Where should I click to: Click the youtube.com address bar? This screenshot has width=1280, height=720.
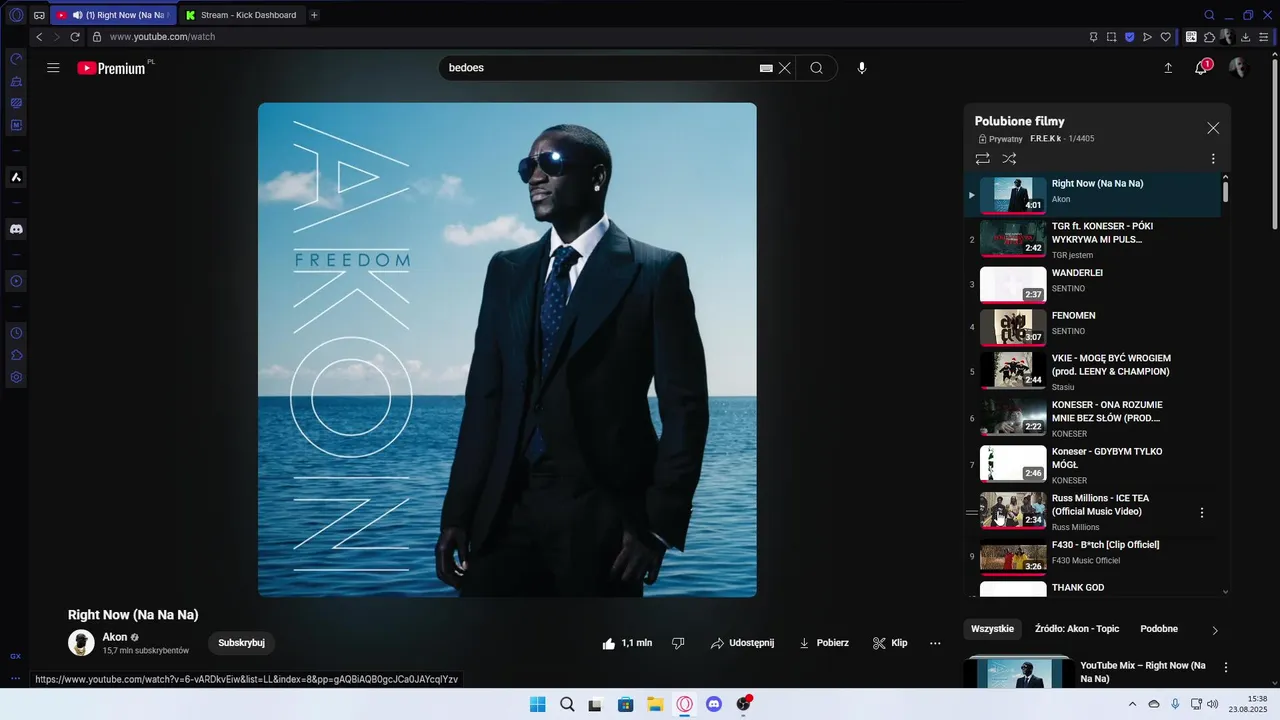[162, 37]
